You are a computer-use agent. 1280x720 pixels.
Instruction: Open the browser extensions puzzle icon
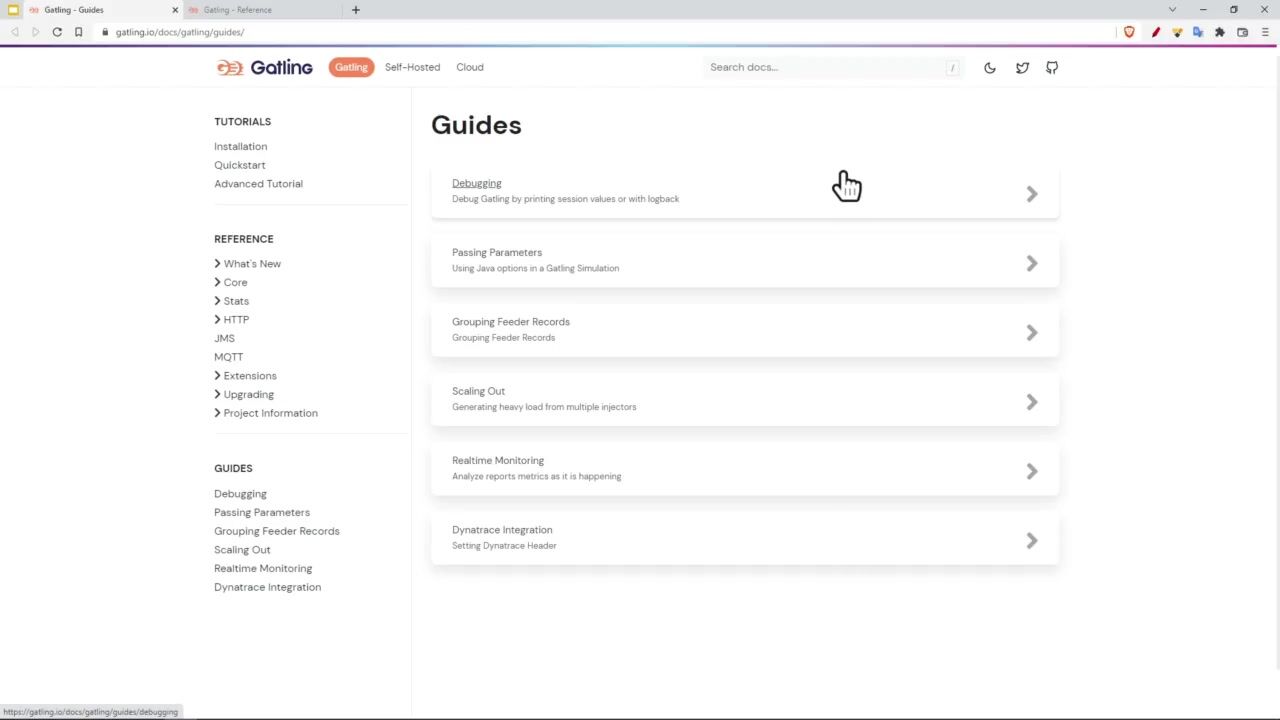coord(1220,32)
